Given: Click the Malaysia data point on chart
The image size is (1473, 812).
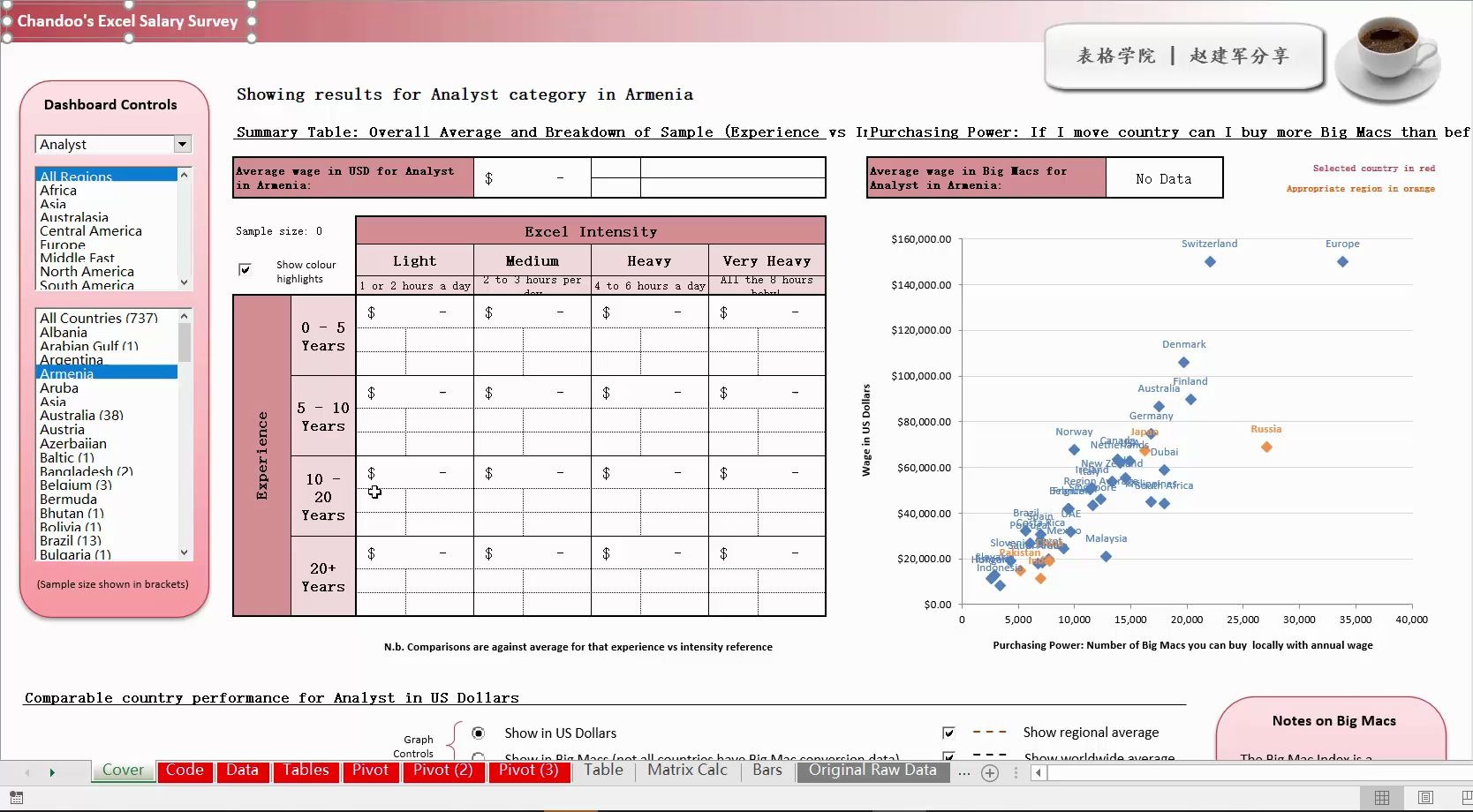Looking at the screenshot, I should pos(1106,556).
